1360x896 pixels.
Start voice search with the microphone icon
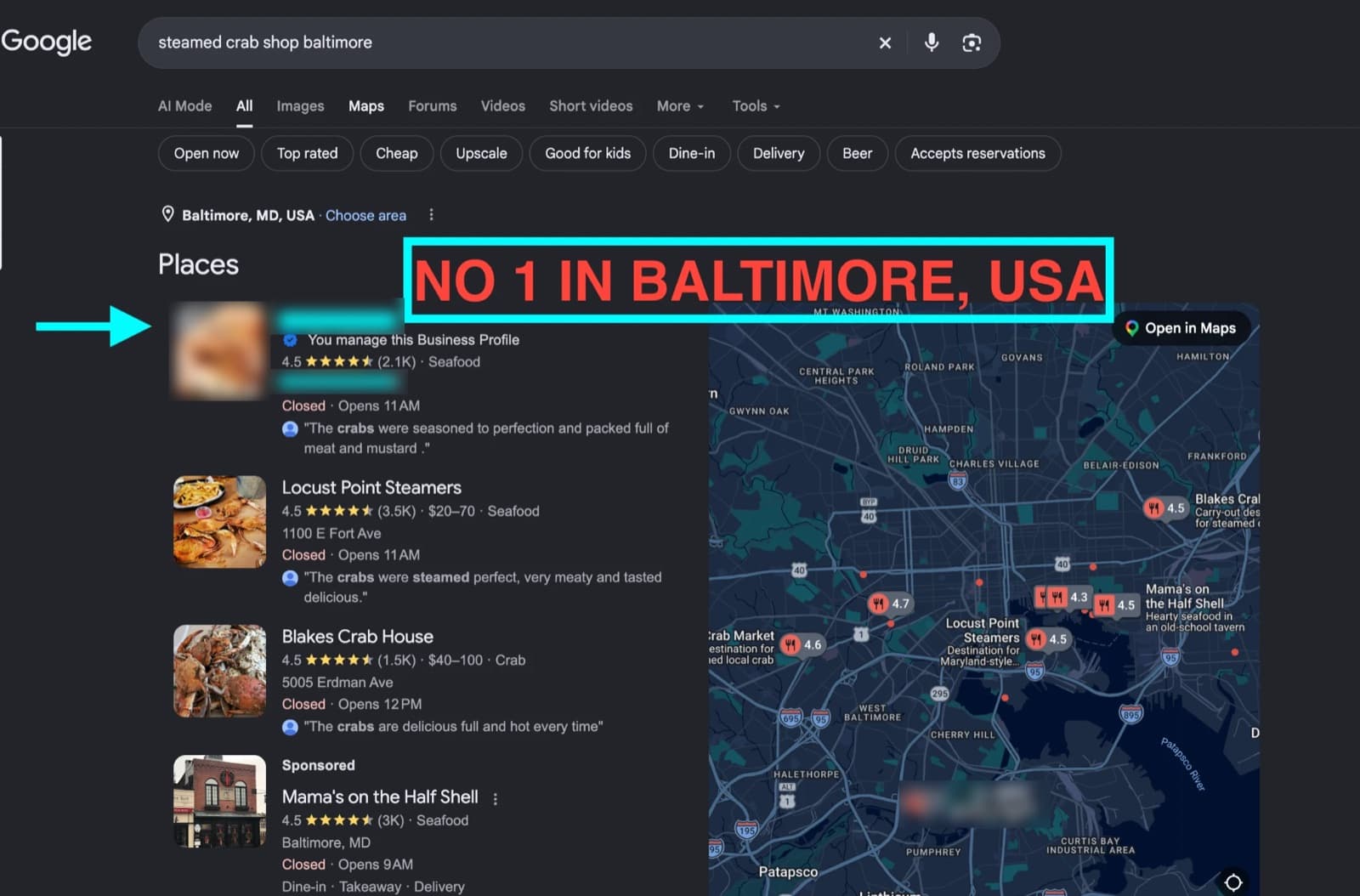coord(932,43)
